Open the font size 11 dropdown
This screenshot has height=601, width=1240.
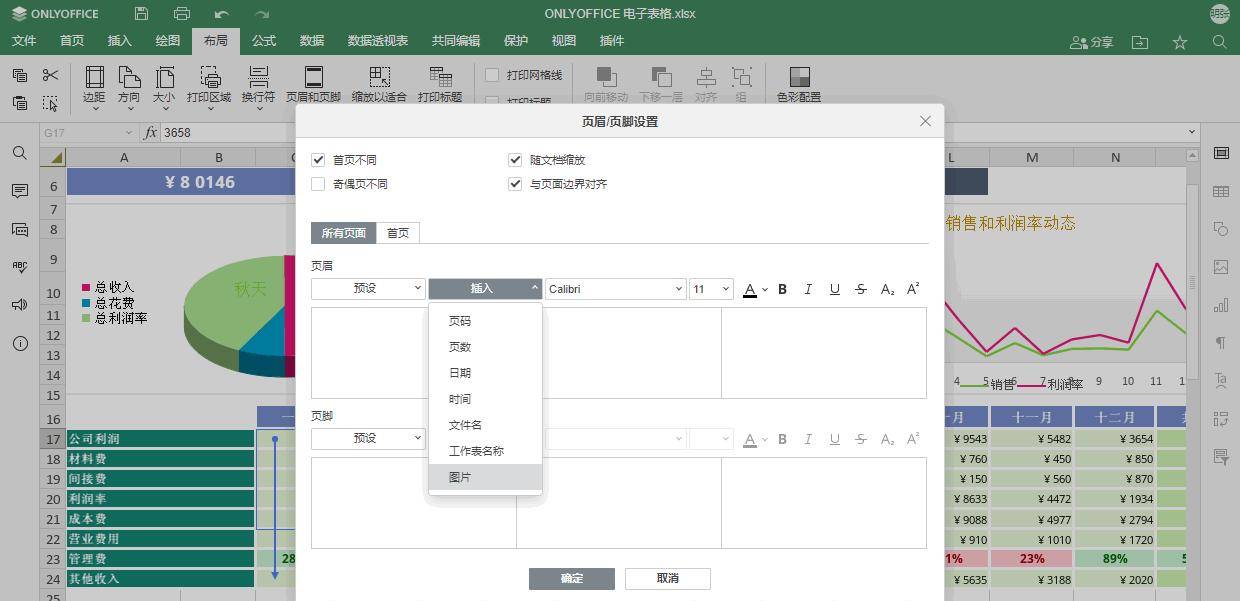[x=710, y=288]
